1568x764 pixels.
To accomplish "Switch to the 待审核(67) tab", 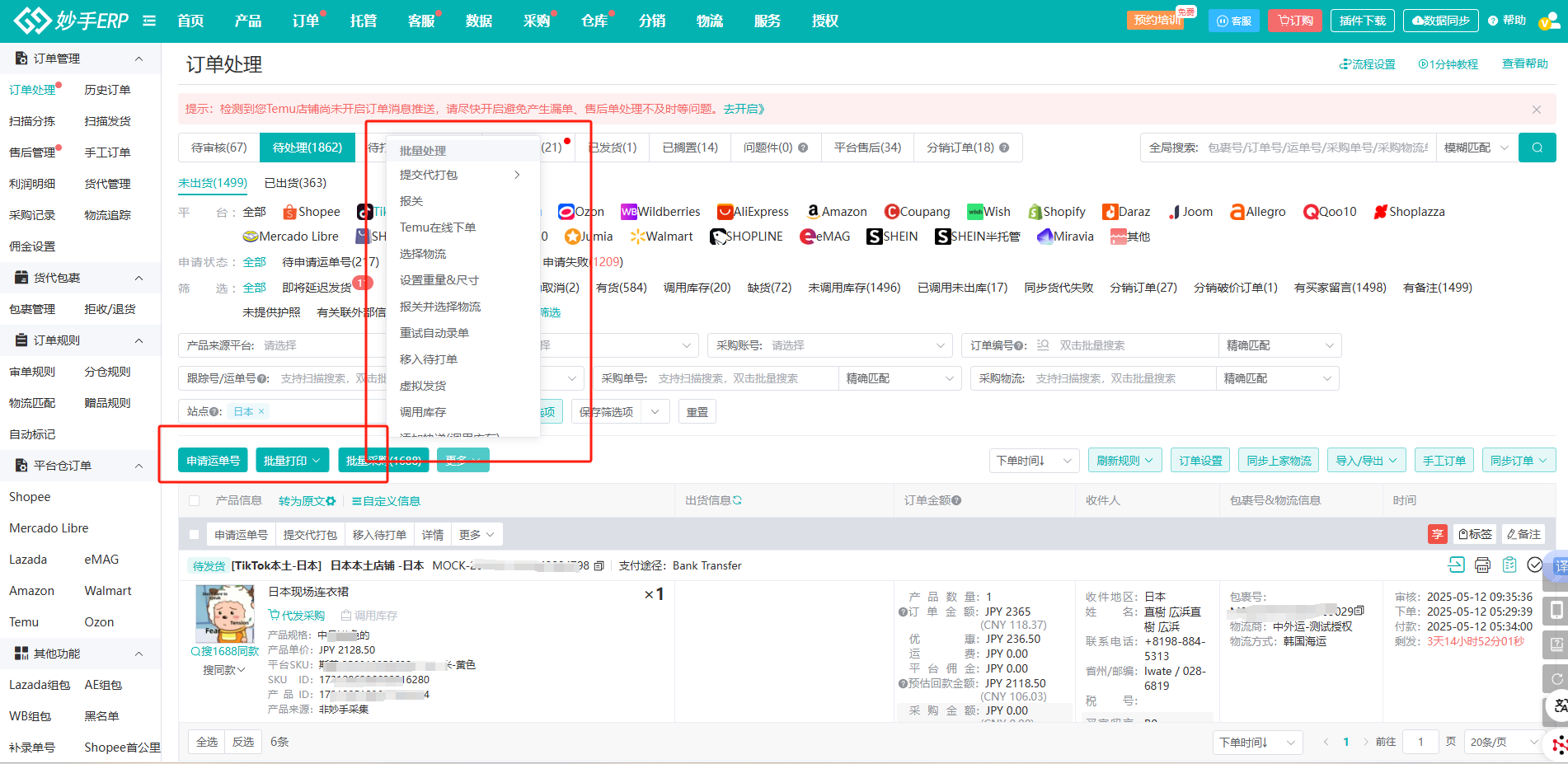I will [218, 148].
